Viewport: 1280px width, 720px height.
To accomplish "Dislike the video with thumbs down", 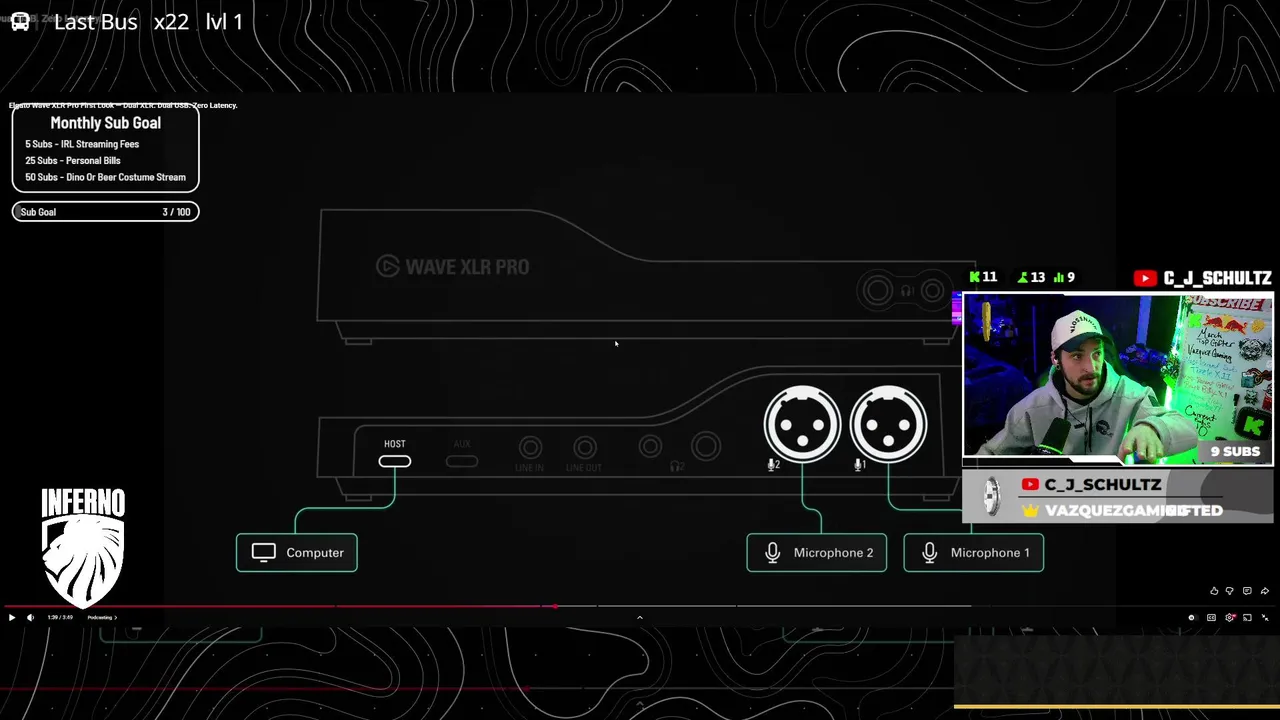I will click(1230, 591).
